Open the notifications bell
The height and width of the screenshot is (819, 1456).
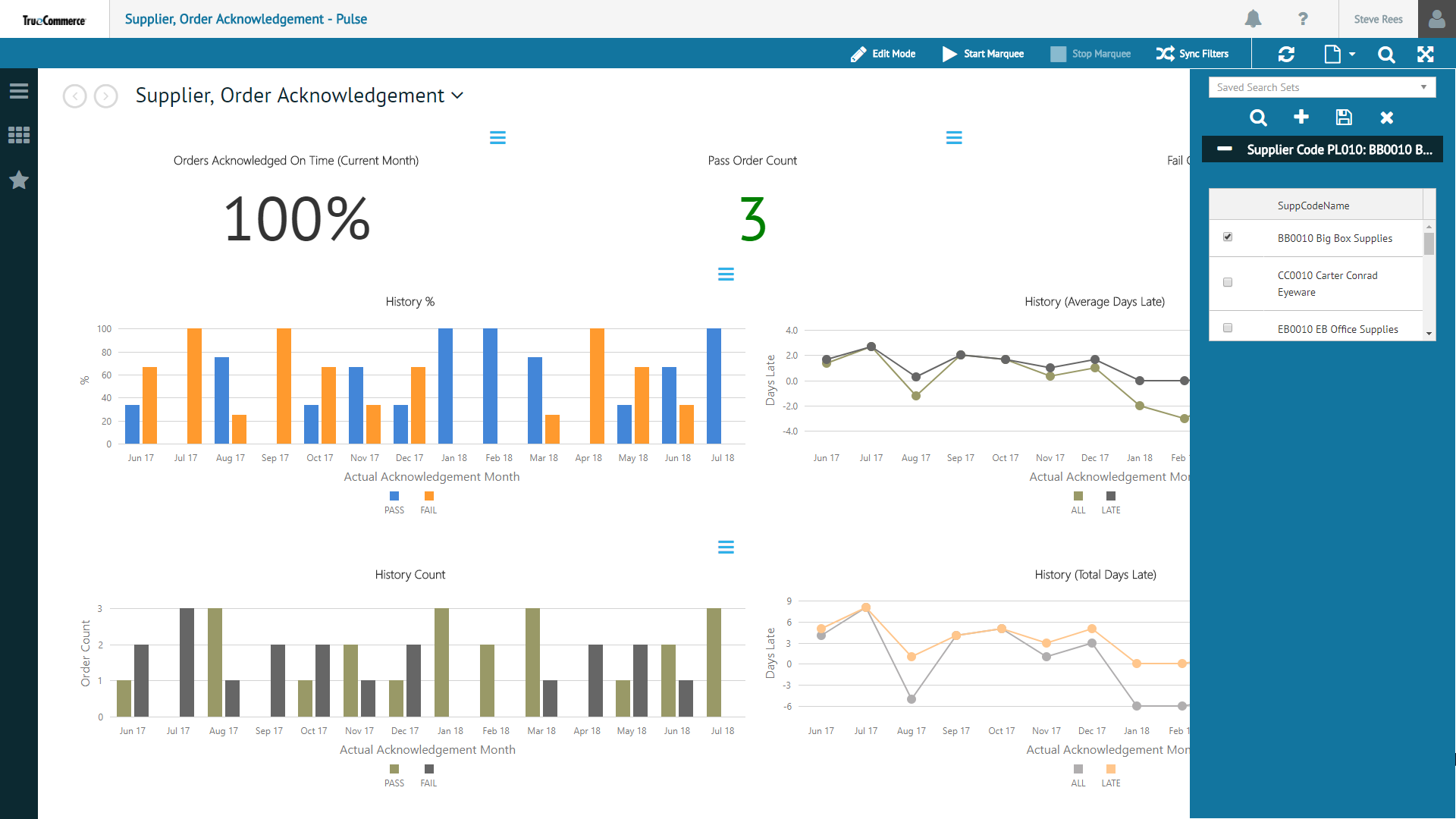click(x=1253, y=19)
